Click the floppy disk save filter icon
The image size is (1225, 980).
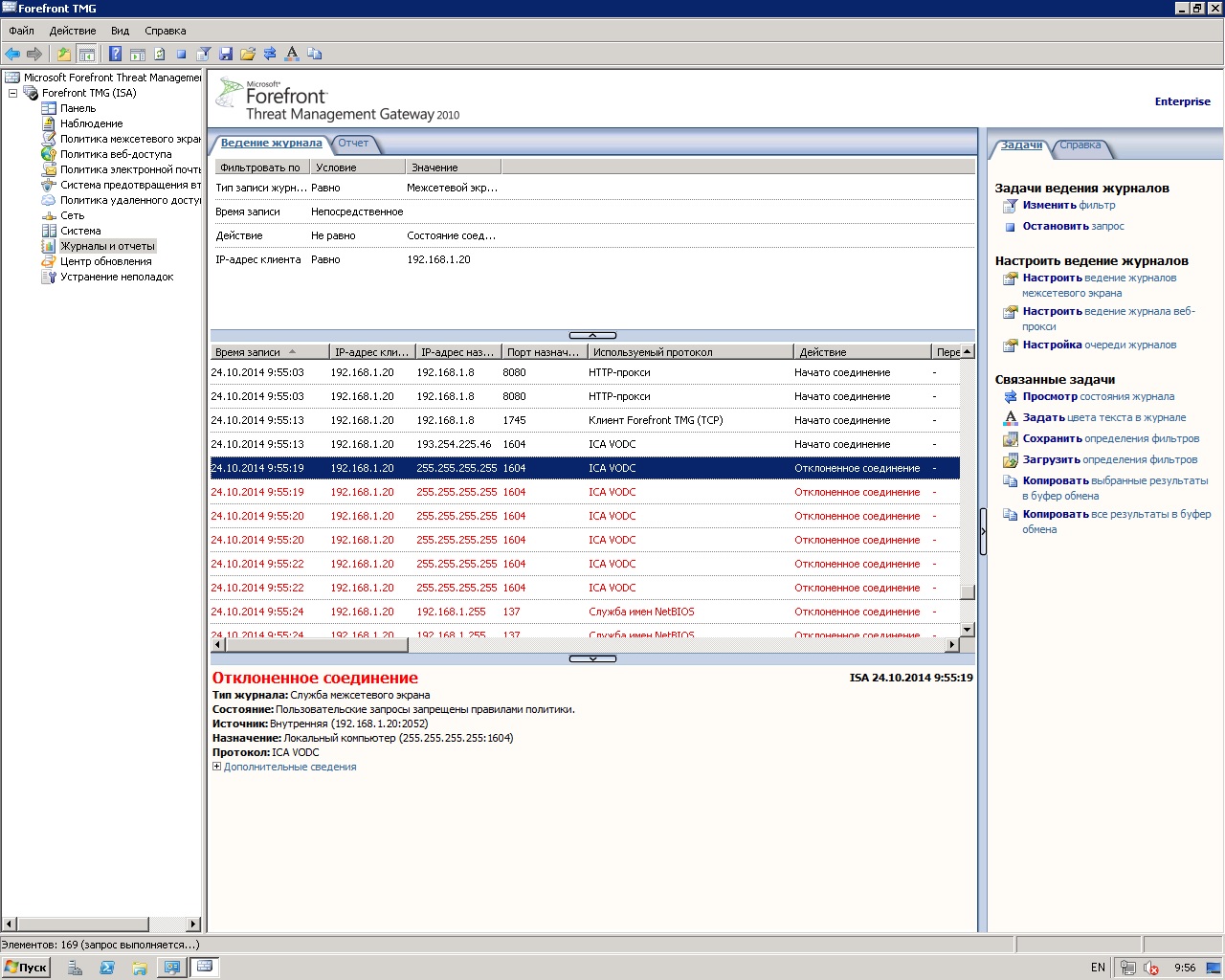(x=226, y=54)
